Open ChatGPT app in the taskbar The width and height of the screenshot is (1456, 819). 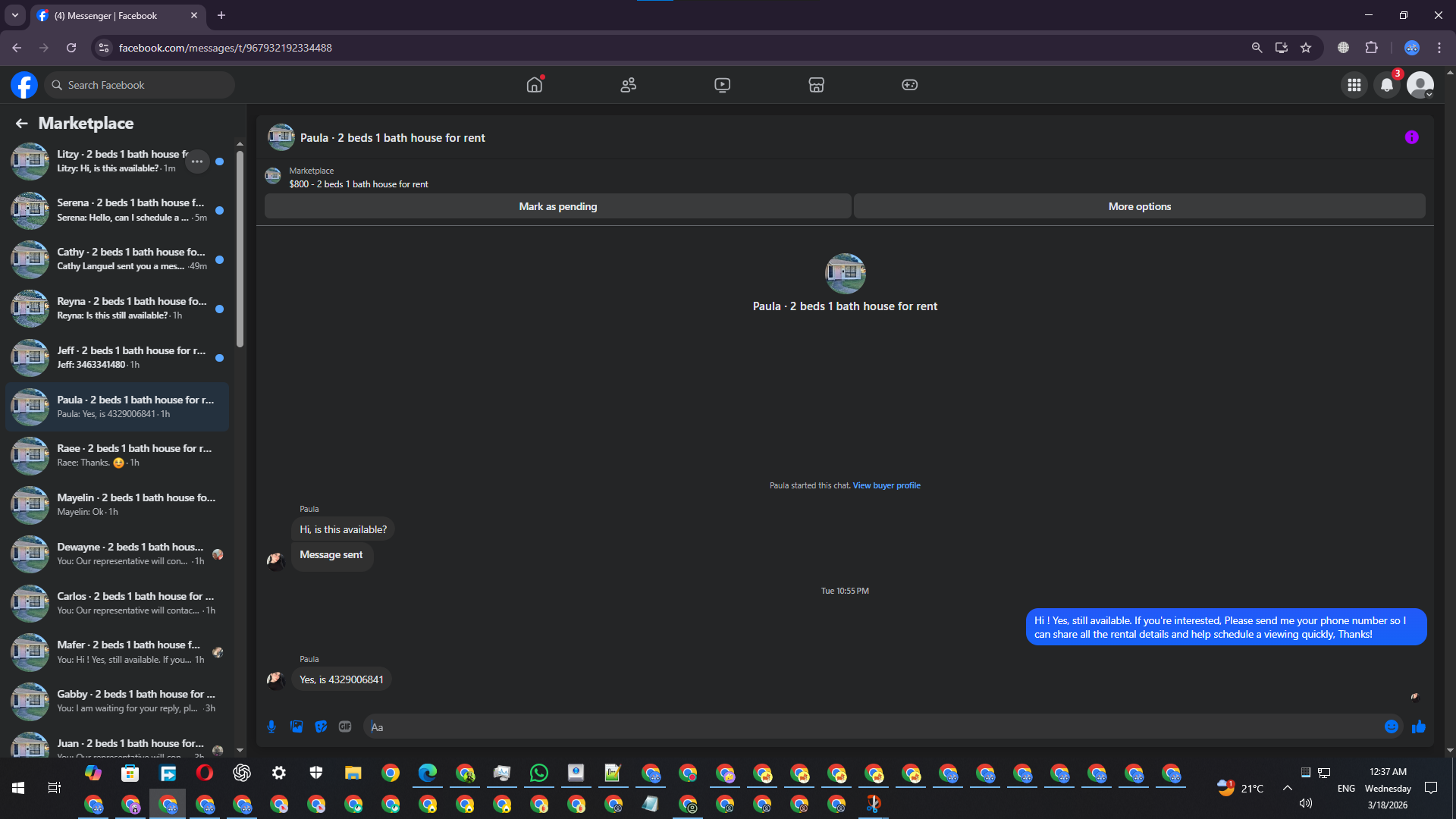pyautogui.click(x=242, y=773)
